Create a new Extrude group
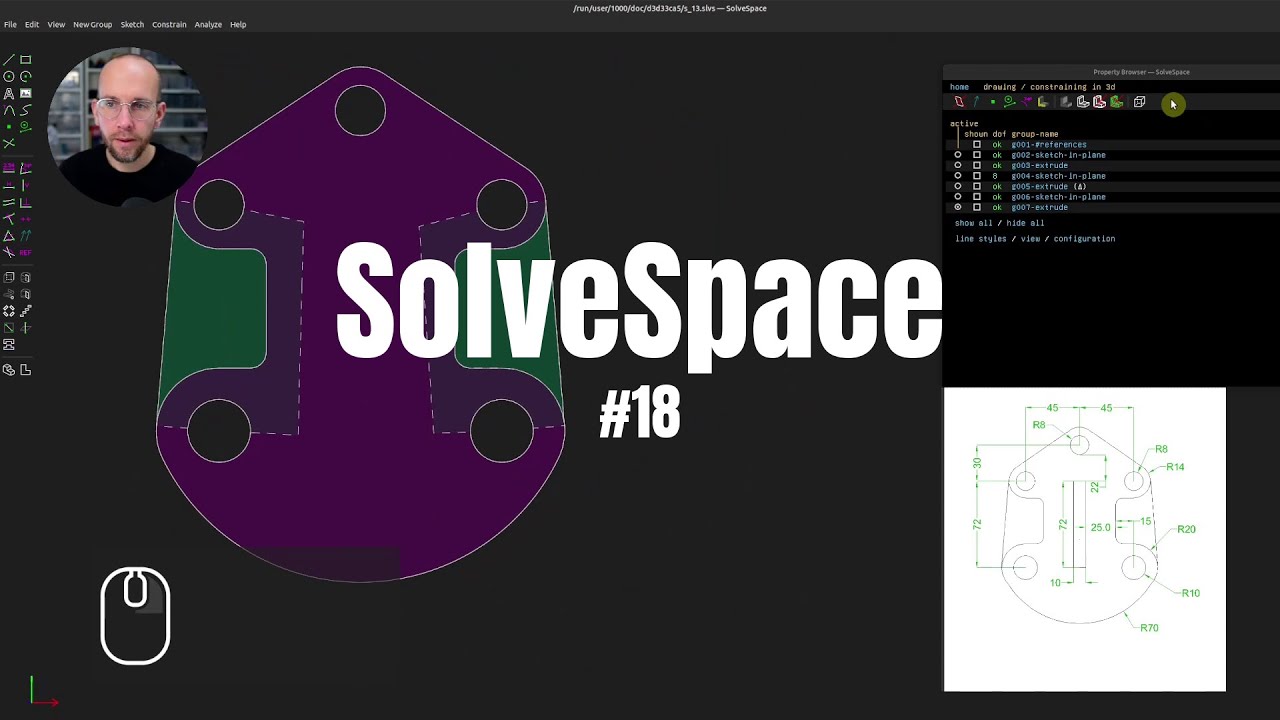1280x720 pixels. [x=9, y=277]
